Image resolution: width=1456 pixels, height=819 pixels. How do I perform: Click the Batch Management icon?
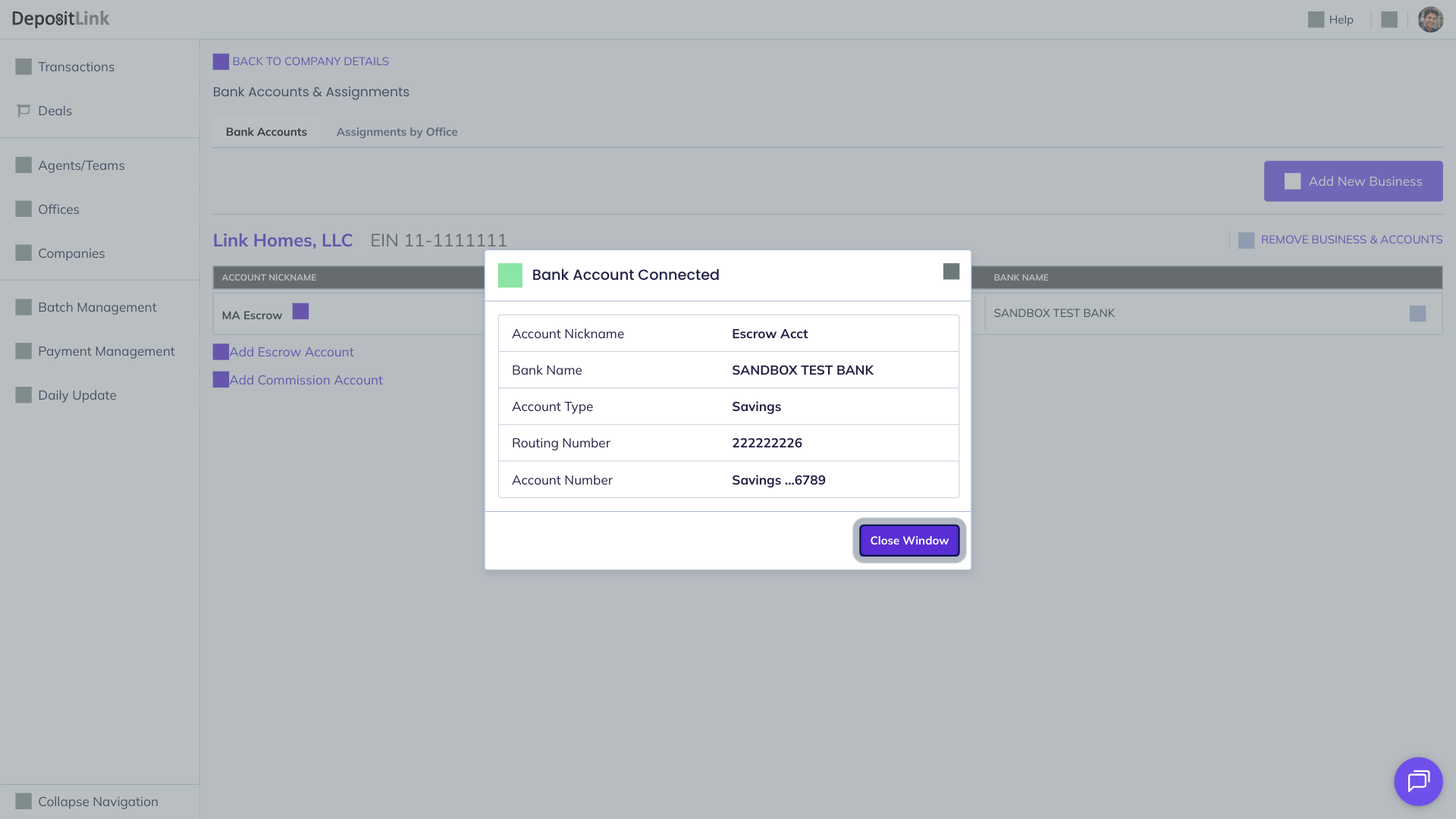(x=24, y=307)
